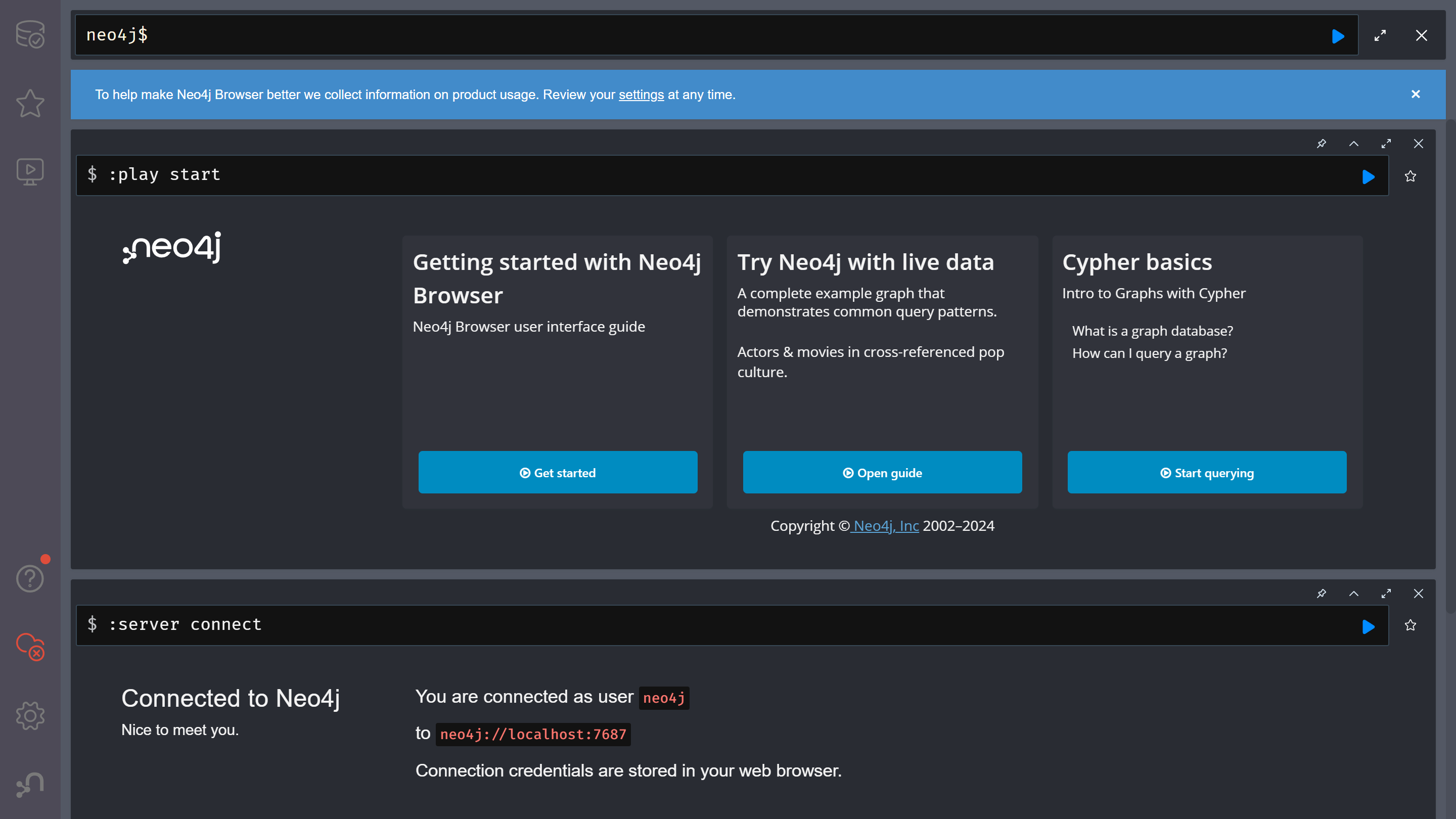
Task: Open Browser settings gear icon
Action: (x=30, y=716)
